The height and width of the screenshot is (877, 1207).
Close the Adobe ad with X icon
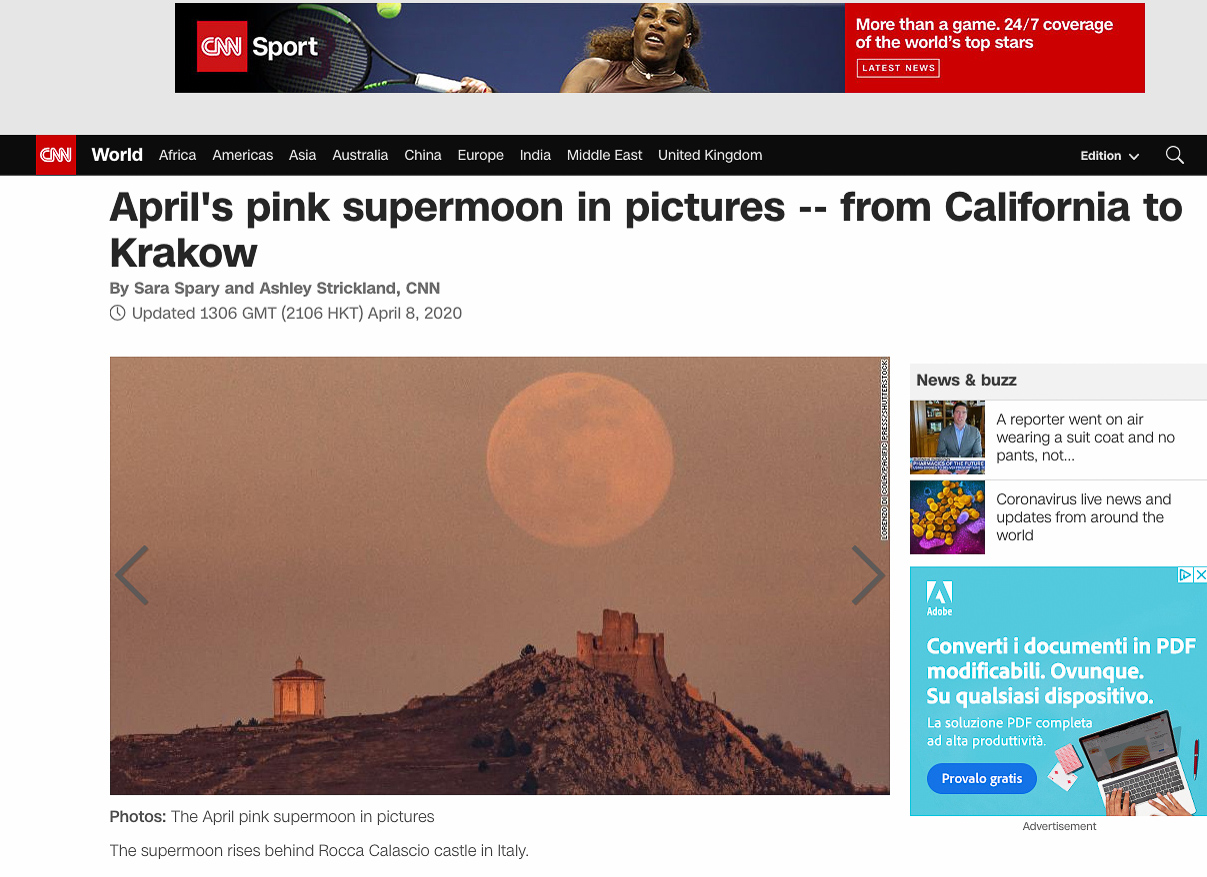tap(1201, 575)
